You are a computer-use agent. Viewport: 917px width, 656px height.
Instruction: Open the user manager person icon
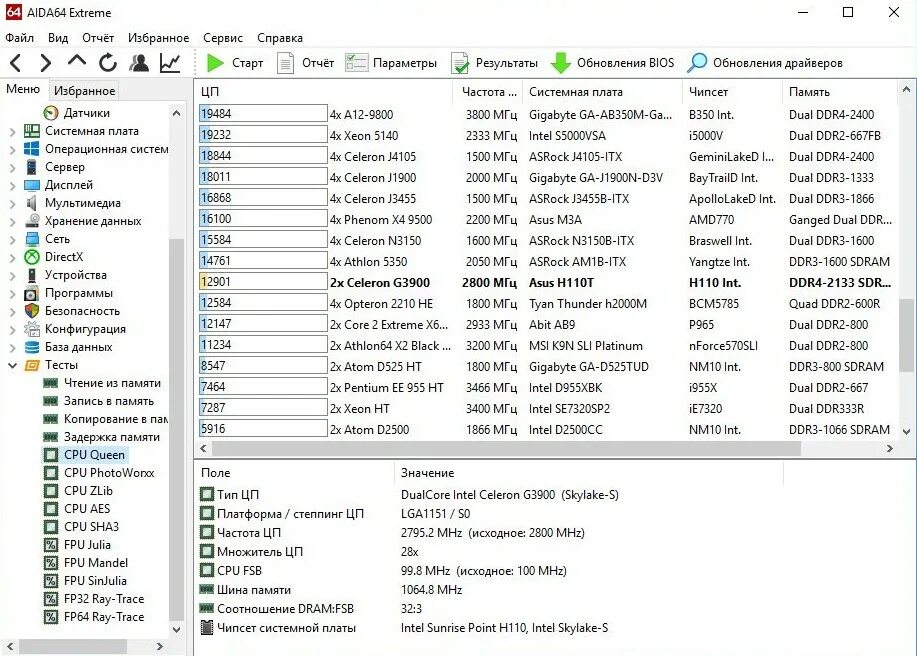[x=139, y=63]
